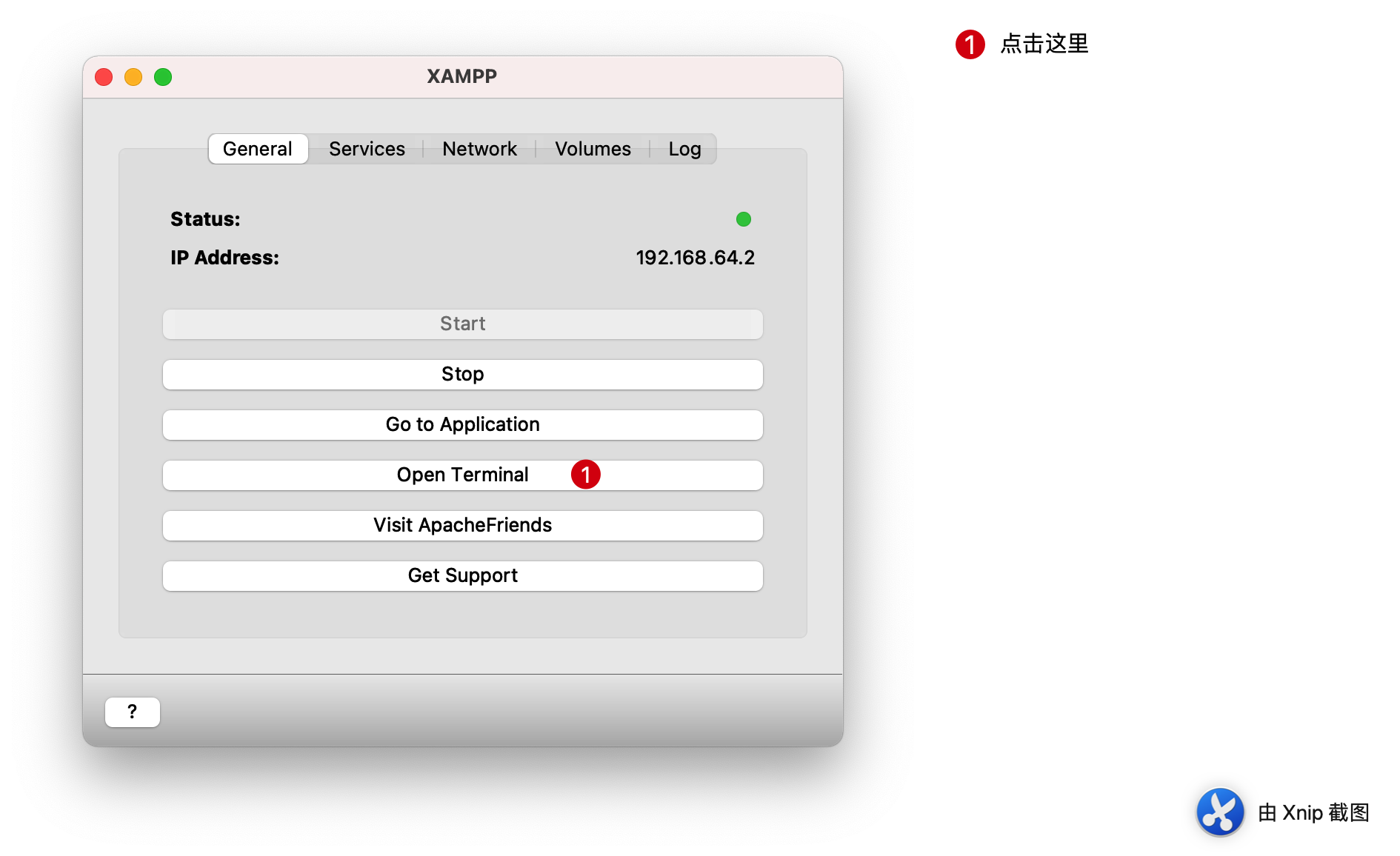Click the green status indicator dot
This screenshot has width=1400, height=856.
pyautogui.click(x=744, y=219)
